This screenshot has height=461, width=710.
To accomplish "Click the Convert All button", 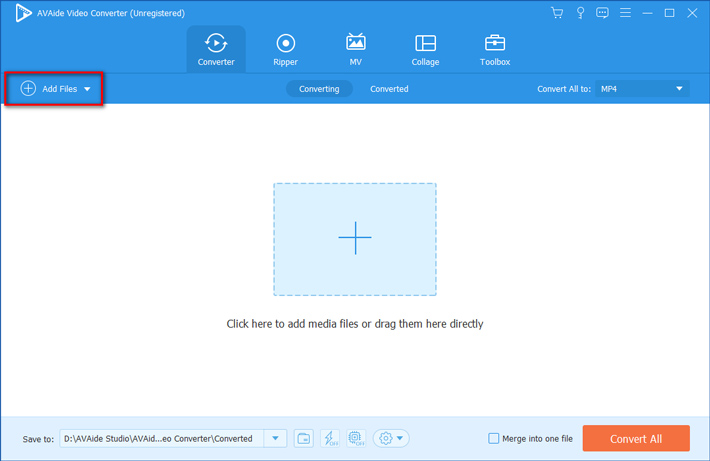I will point(636,438).
